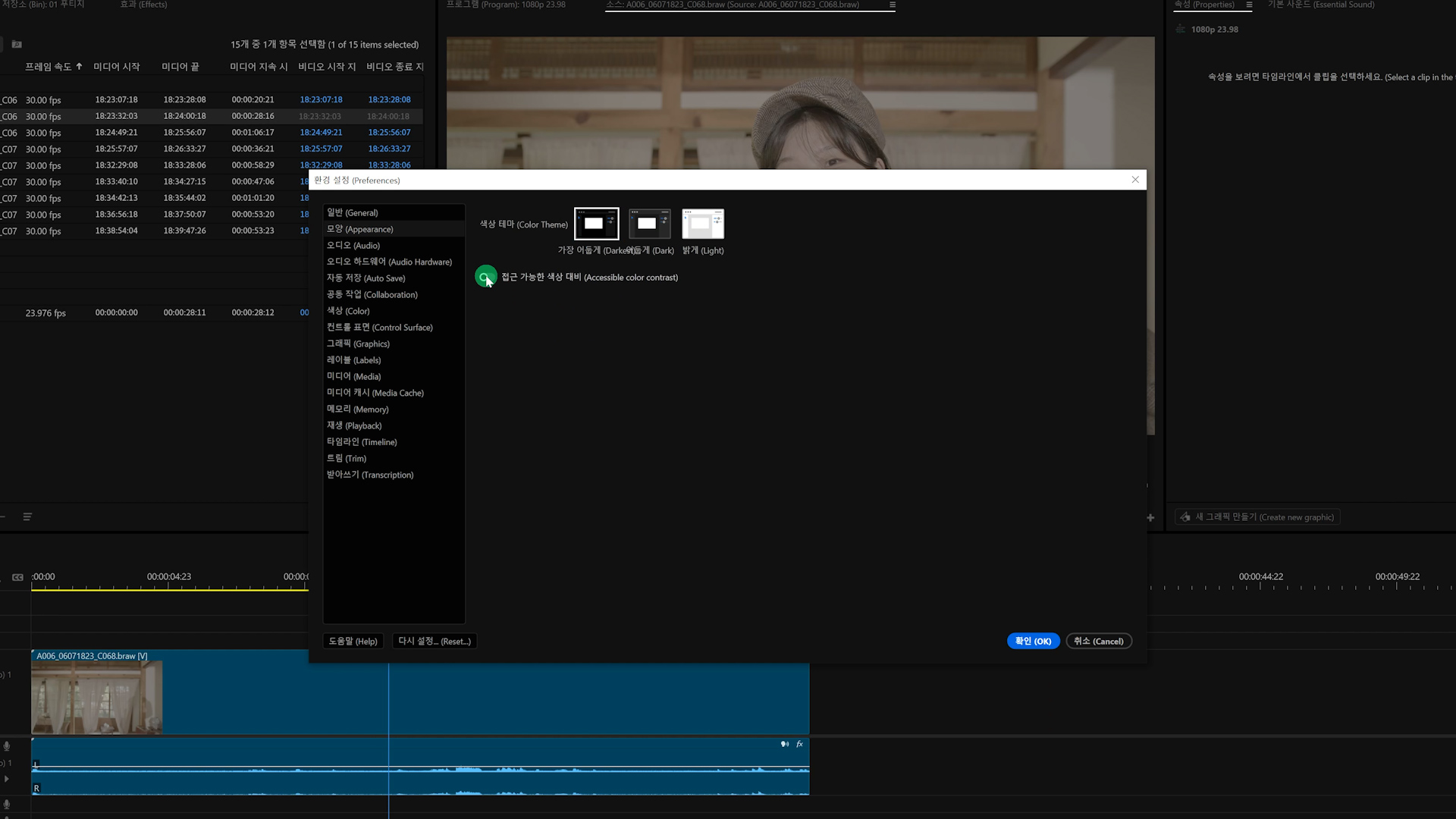Select the Light color theme swatch
Screen dimensions: 1456x819
point(703,224)
